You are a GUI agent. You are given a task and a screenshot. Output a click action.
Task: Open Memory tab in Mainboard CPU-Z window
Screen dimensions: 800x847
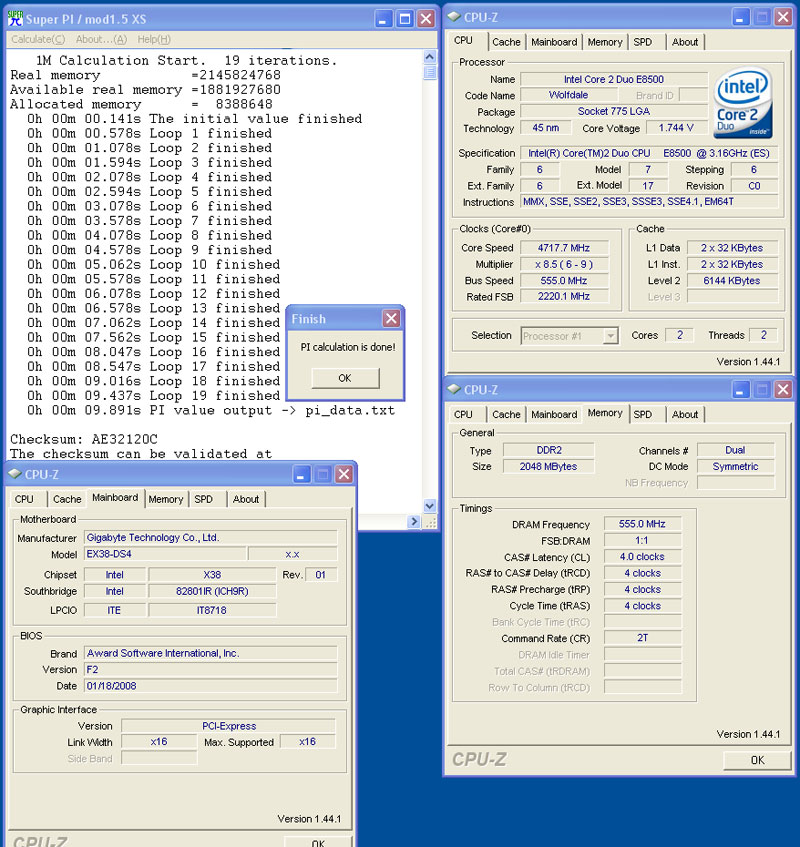pos(165,499)
